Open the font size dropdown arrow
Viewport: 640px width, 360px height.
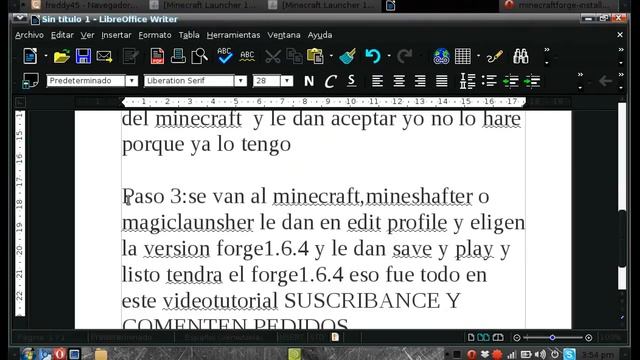(x=287, y=81)
